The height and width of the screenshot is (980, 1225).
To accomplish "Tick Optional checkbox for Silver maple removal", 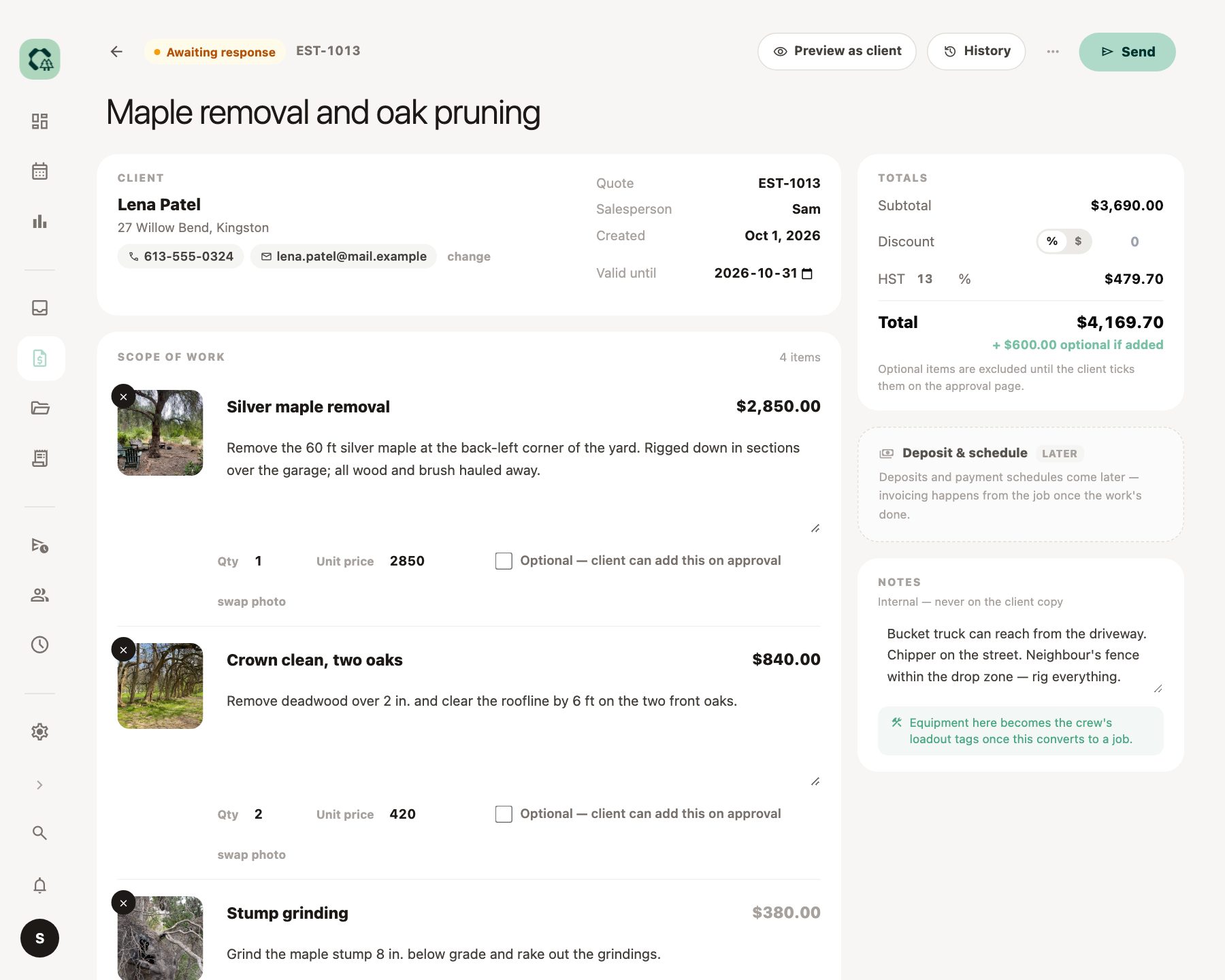I will pyautogui.click(x=504, y=561).
